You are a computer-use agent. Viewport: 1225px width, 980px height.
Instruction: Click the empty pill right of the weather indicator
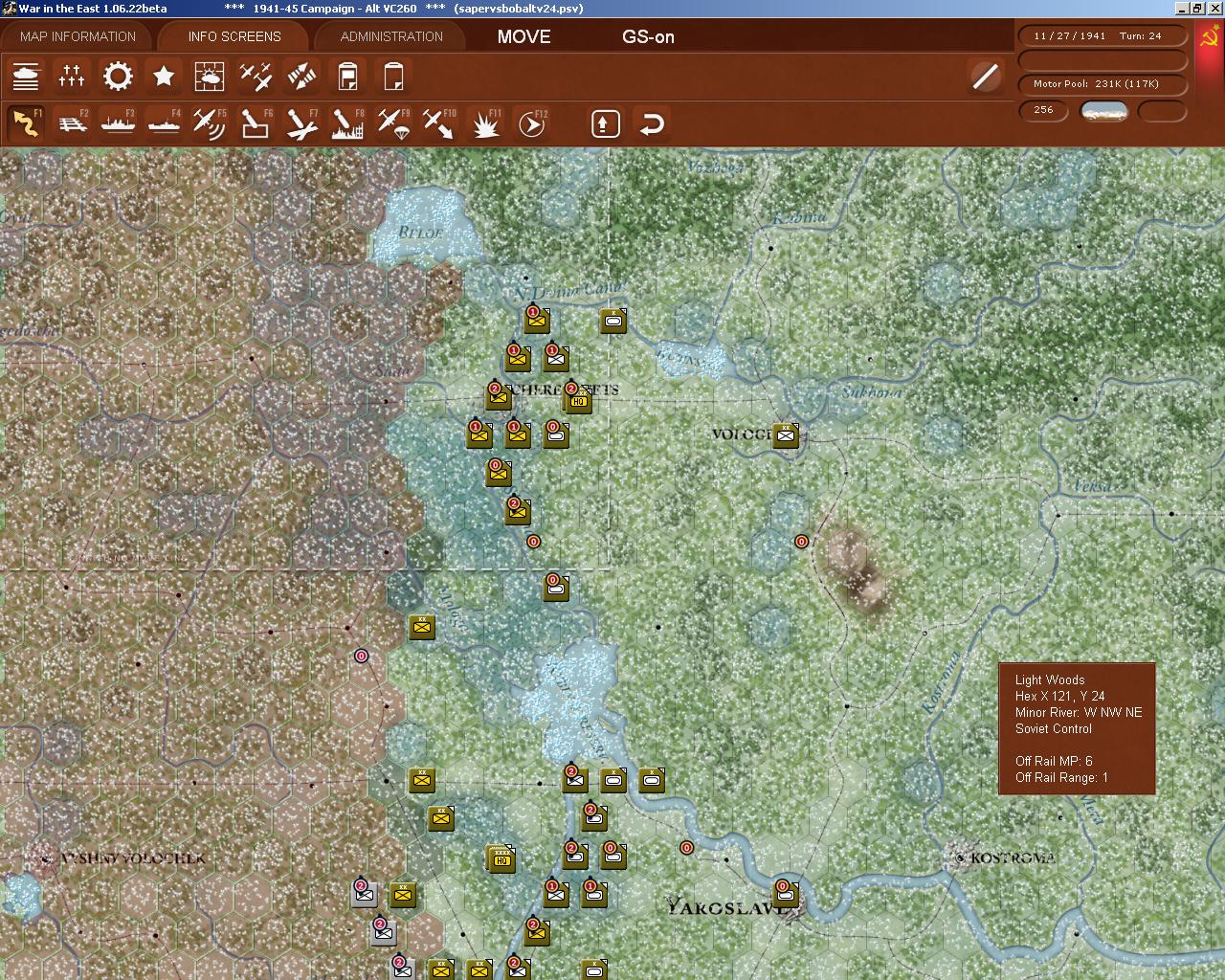[x=1162, y=110]
